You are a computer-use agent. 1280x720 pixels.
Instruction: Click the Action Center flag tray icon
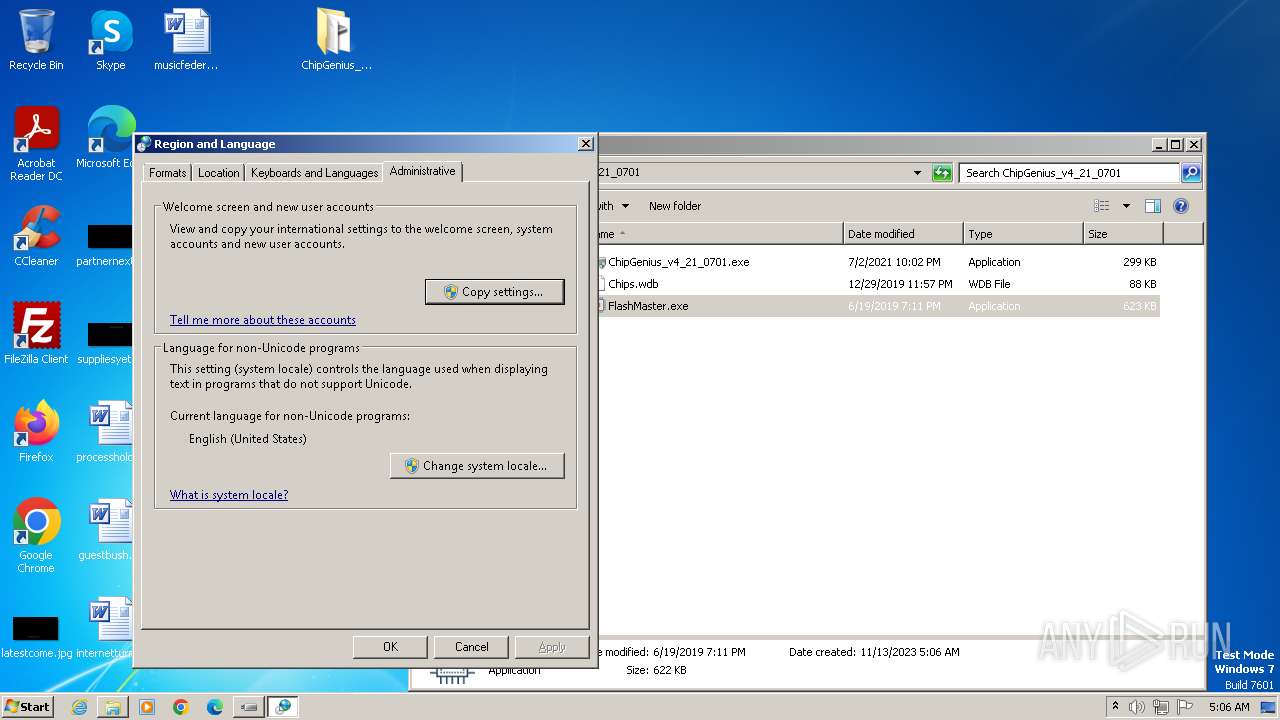1185,707
